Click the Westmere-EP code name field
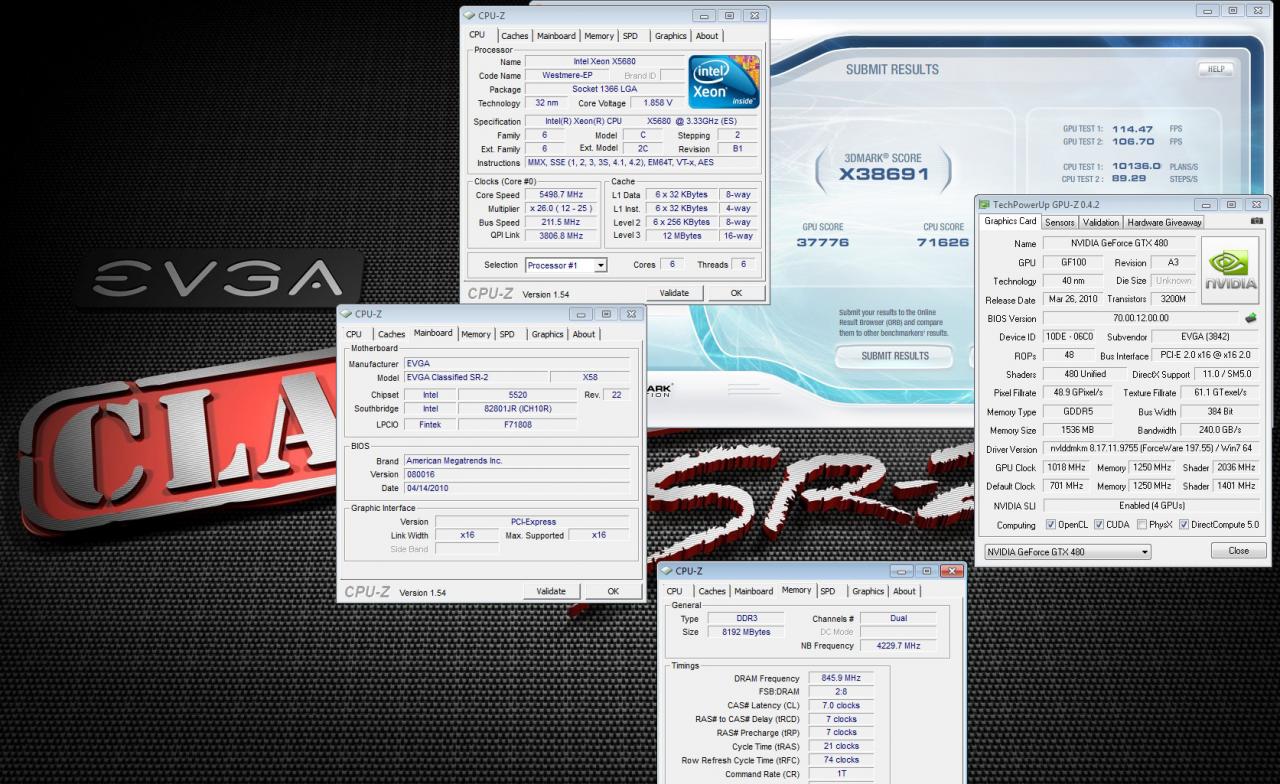Viewport: 1280px width, 784px height. 565,76
